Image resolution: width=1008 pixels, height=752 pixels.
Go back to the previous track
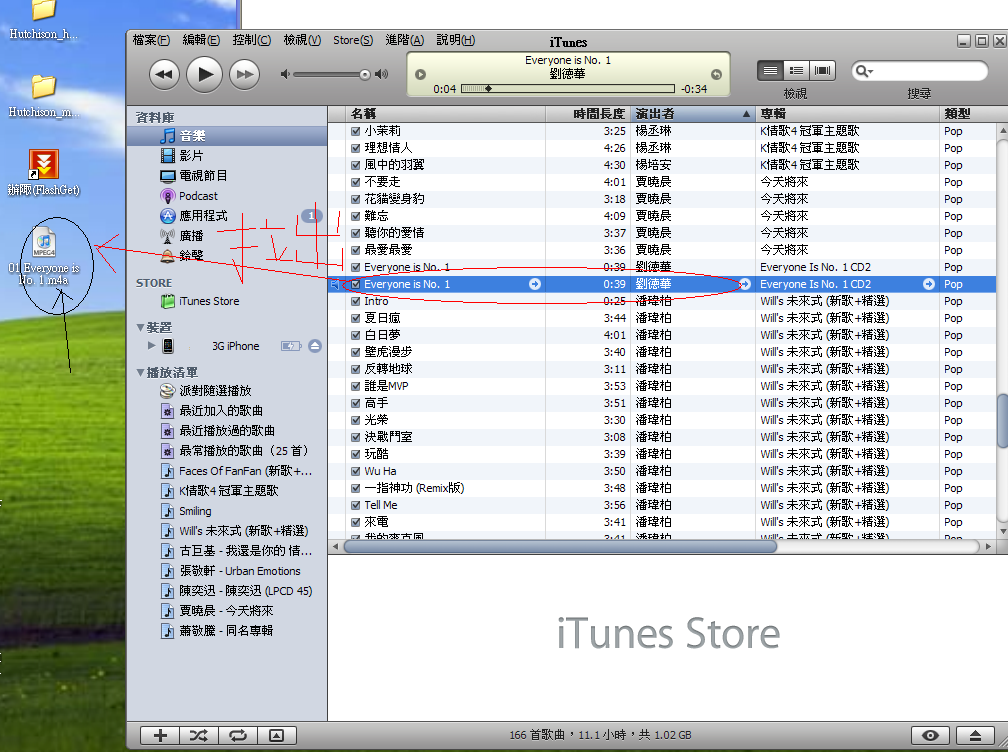click(x=164, y=74)
